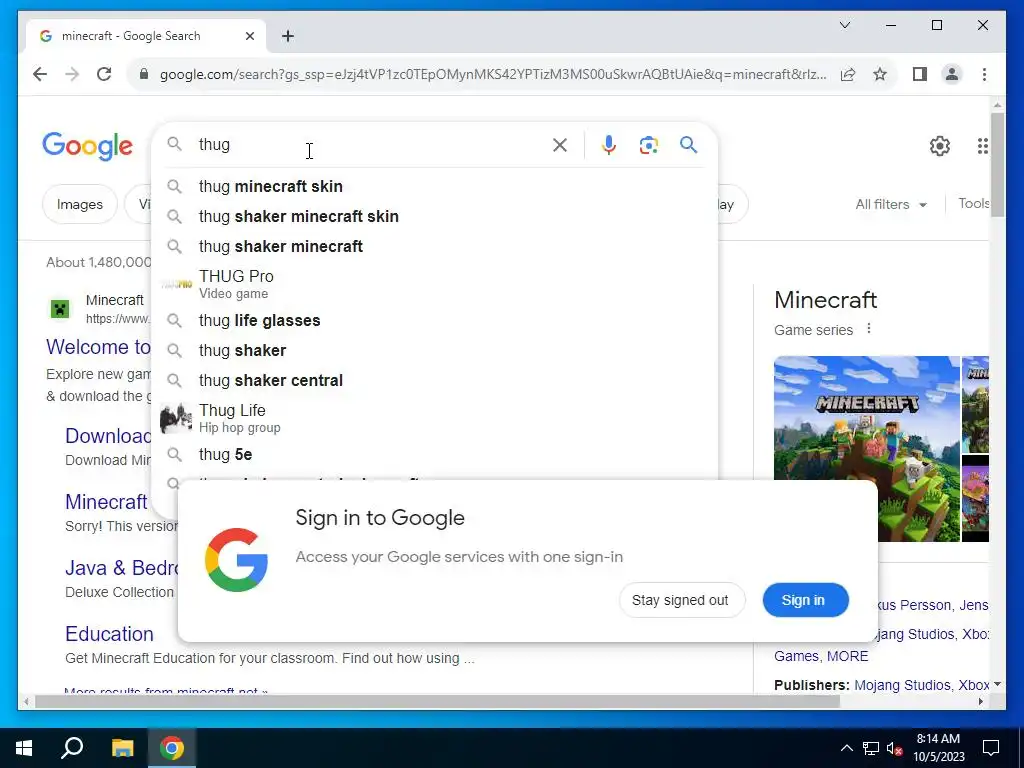Click the blue Sign in button
The height and width of the screenshot is (768, 1024).
pyautogui.click(x=805, y=600)
